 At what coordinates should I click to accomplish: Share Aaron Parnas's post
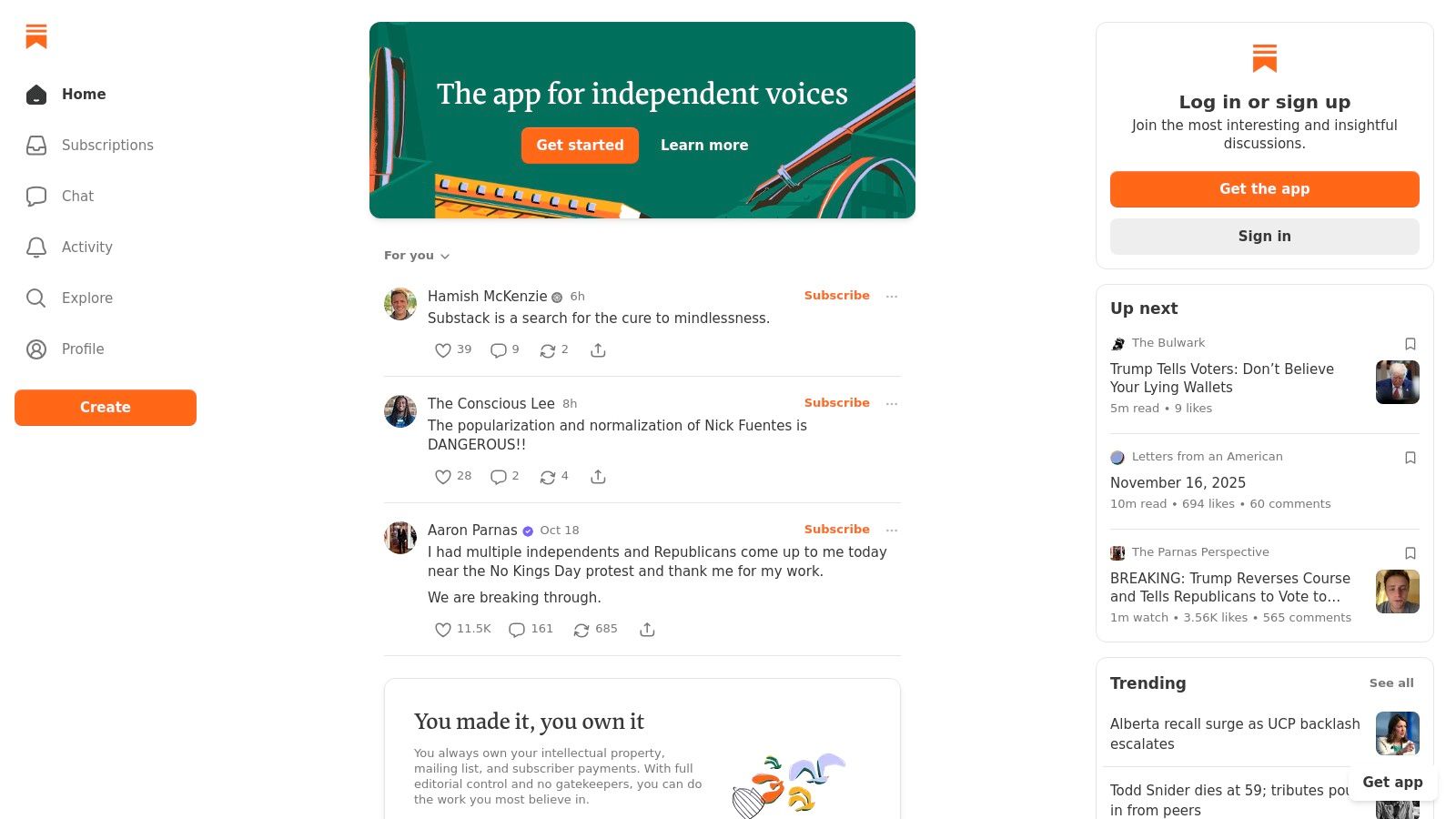647,629
